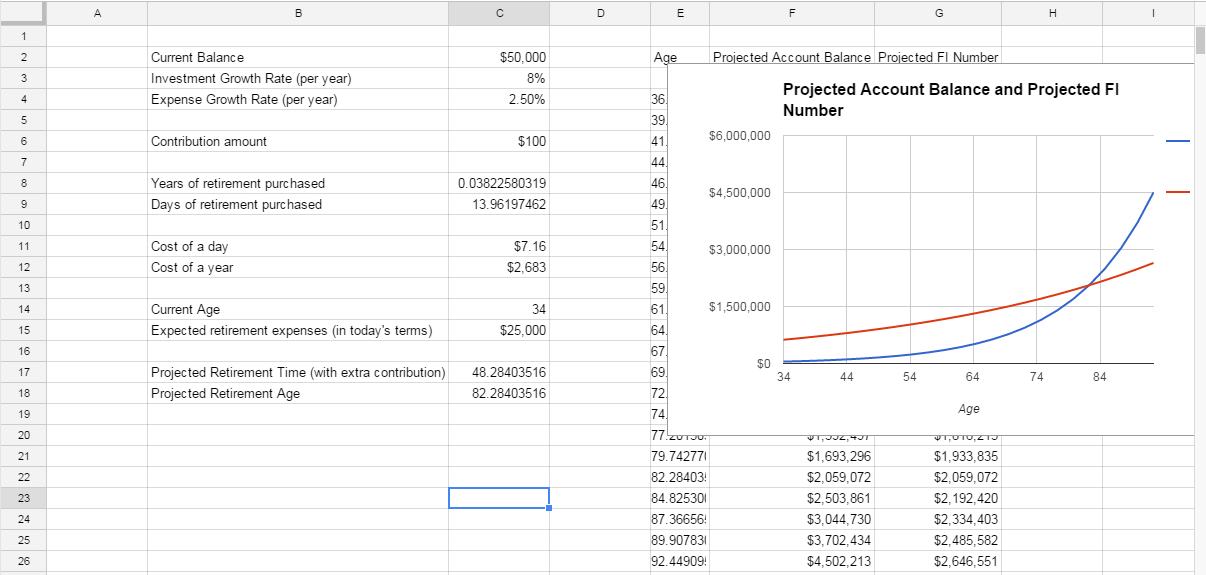
Task: Click the '$2,192,420' FI number cell
Action: [938, 498]
